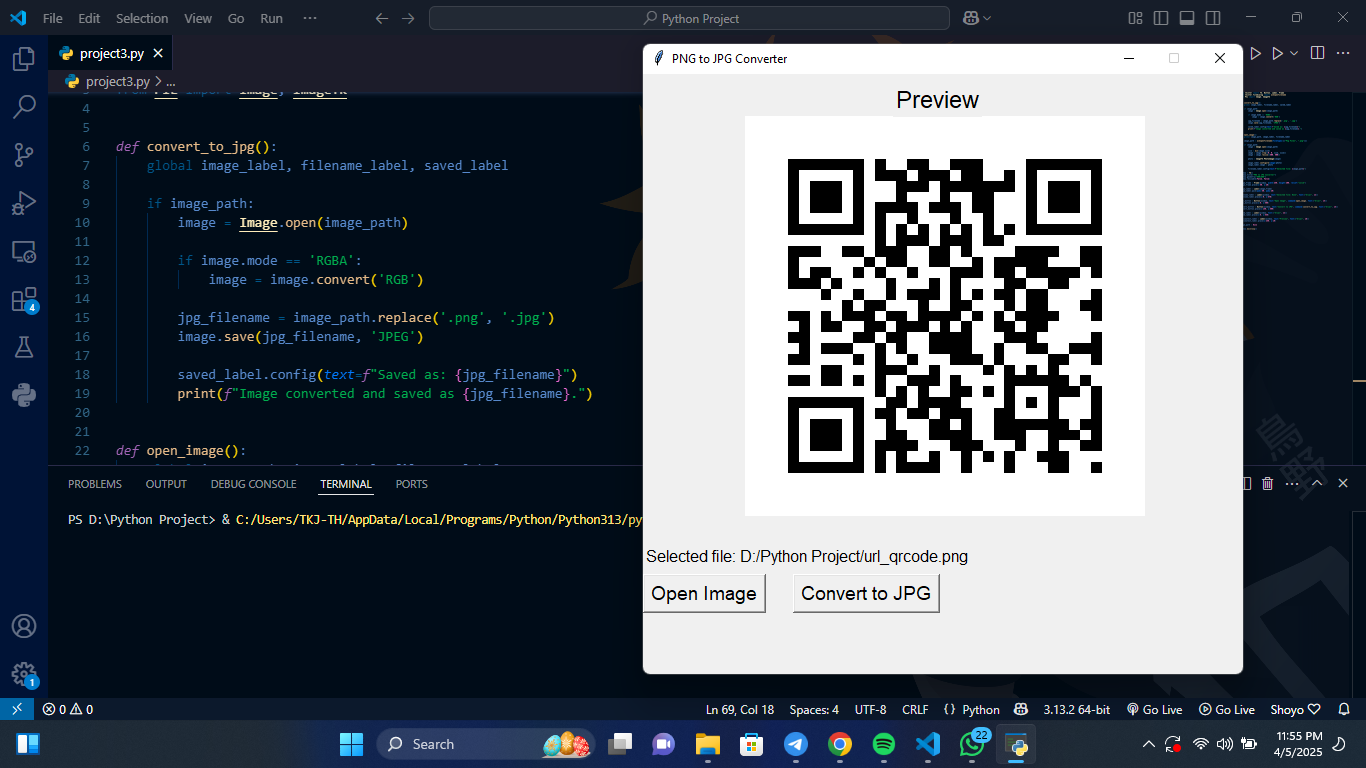Switch to the OUTPUT panel tab
The height and width of the screenshot is (768, 1366).
point(166,484)
